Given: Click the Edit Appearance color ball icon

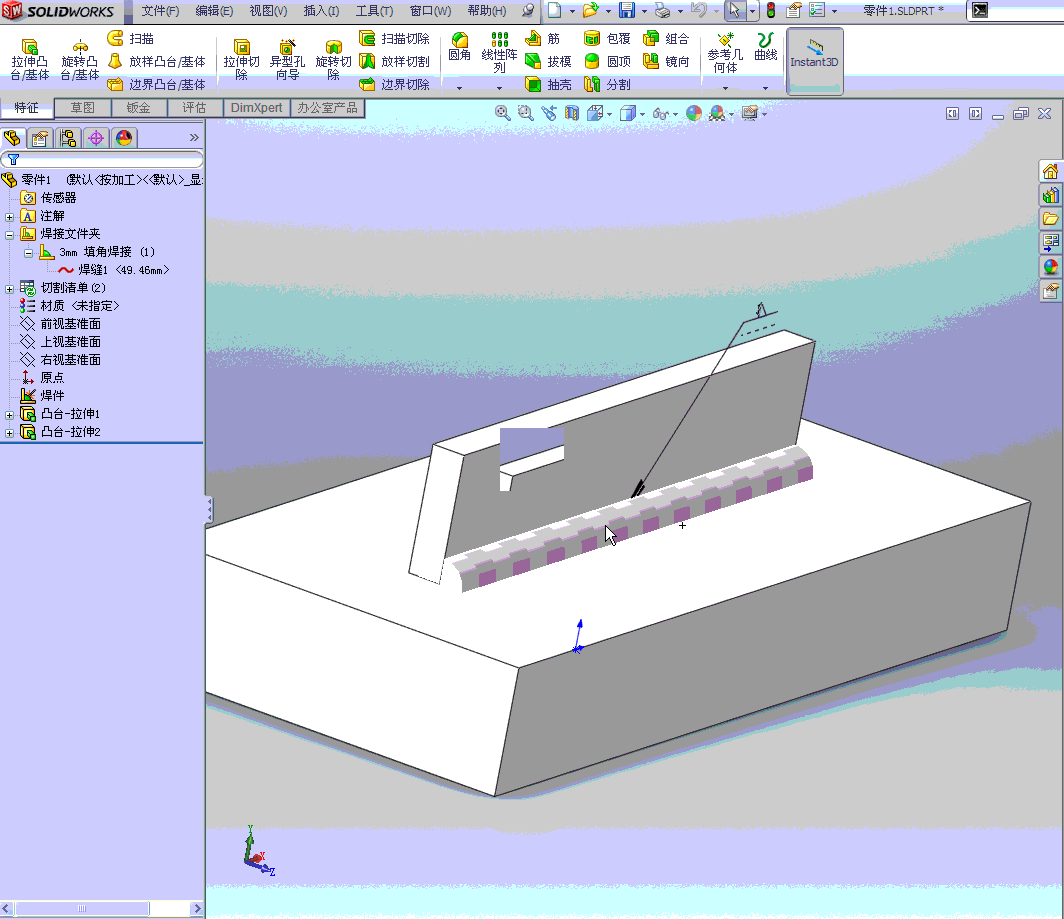Looking at the screenshot, I should click(694, 113).
